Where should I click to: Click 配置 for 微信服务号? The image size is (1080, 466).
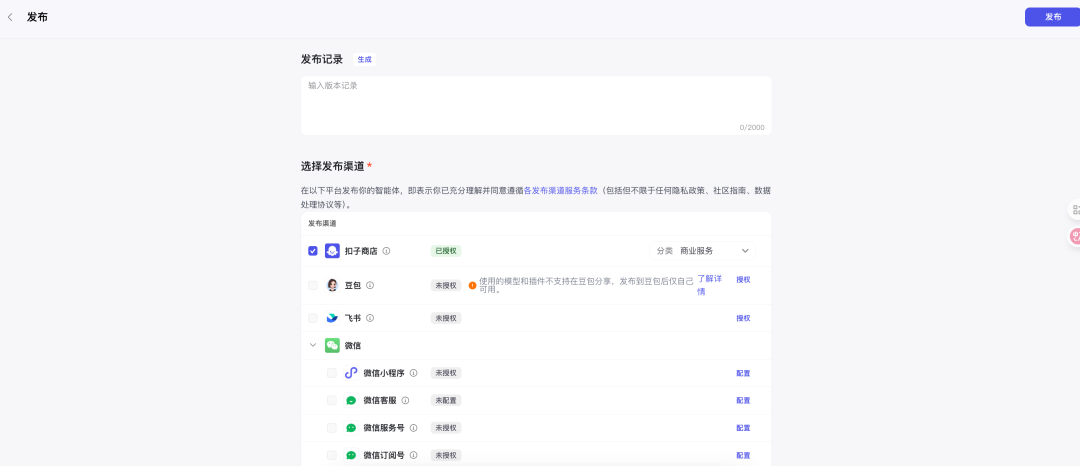tap(743, 427)
